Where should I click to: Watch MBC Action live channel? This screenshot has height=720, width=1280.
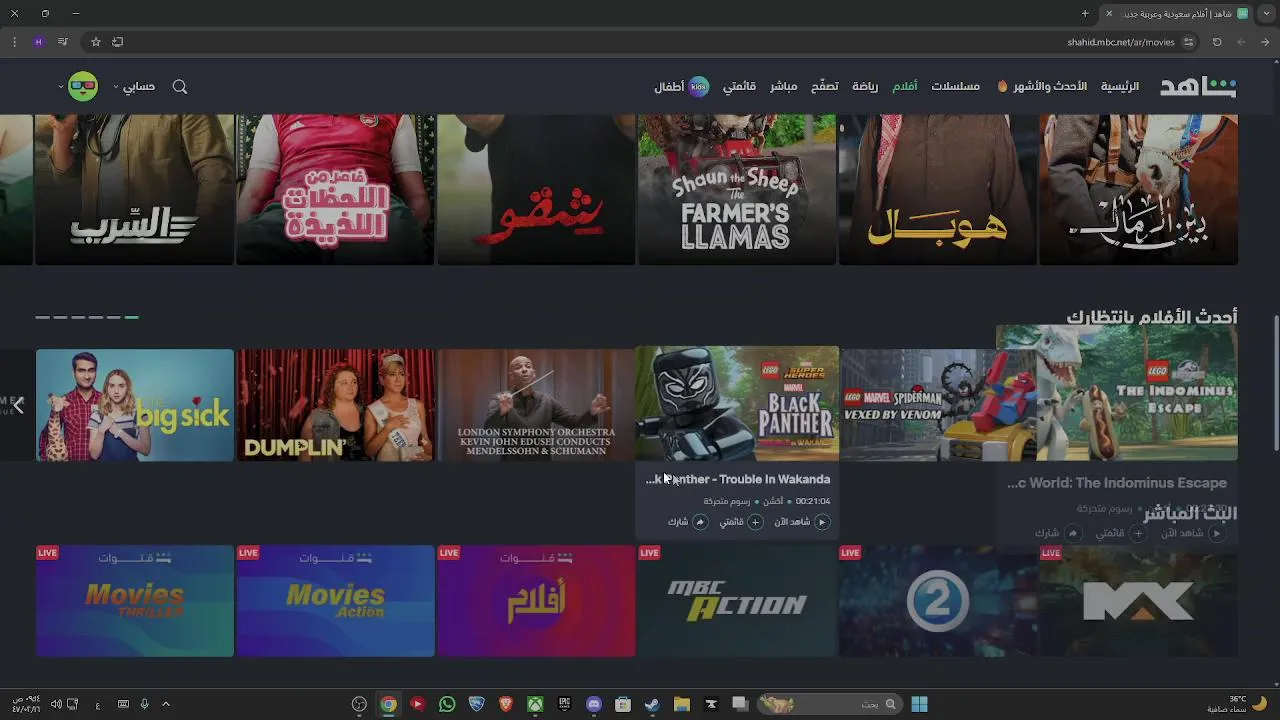pos(737,601)
